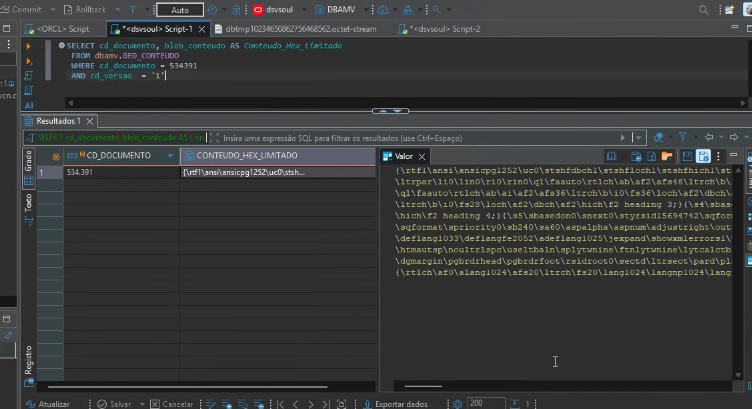
Task: Click the funnel custom filters icon
Action: click(683, 137)
